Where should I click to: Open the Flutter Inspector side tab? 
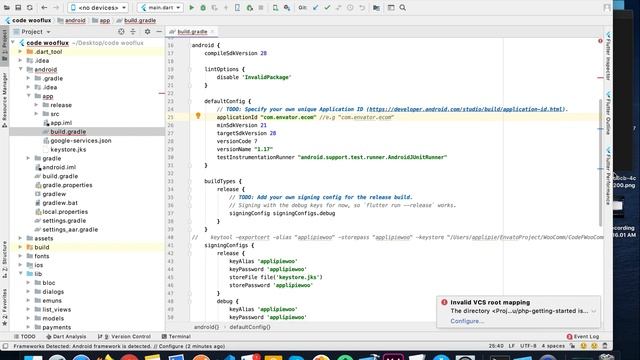(608, 56)
